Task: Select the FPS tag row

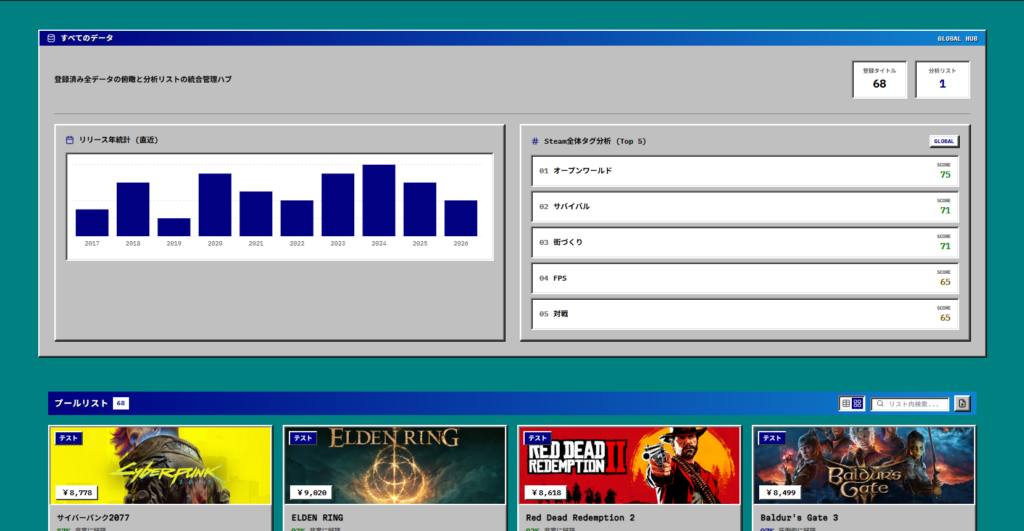Action: (744, 278)
